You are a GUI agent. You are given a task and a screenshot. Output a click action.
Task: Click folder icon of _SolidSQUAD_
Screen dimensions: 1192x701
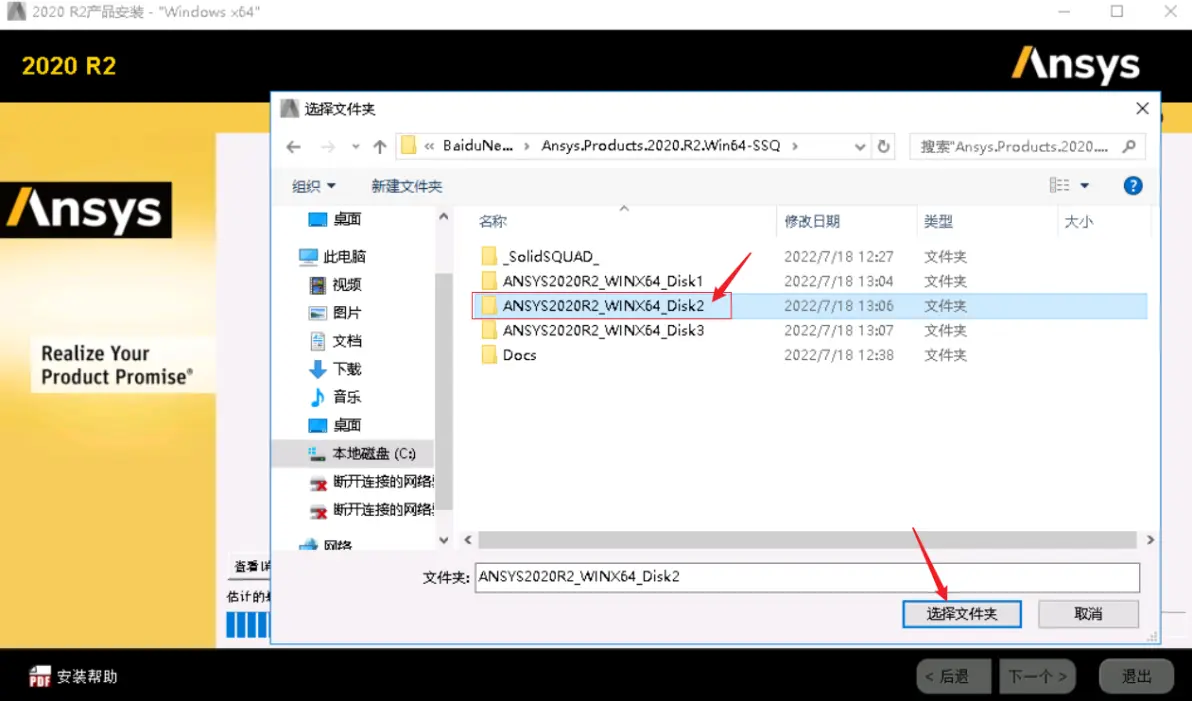(489, 256)
